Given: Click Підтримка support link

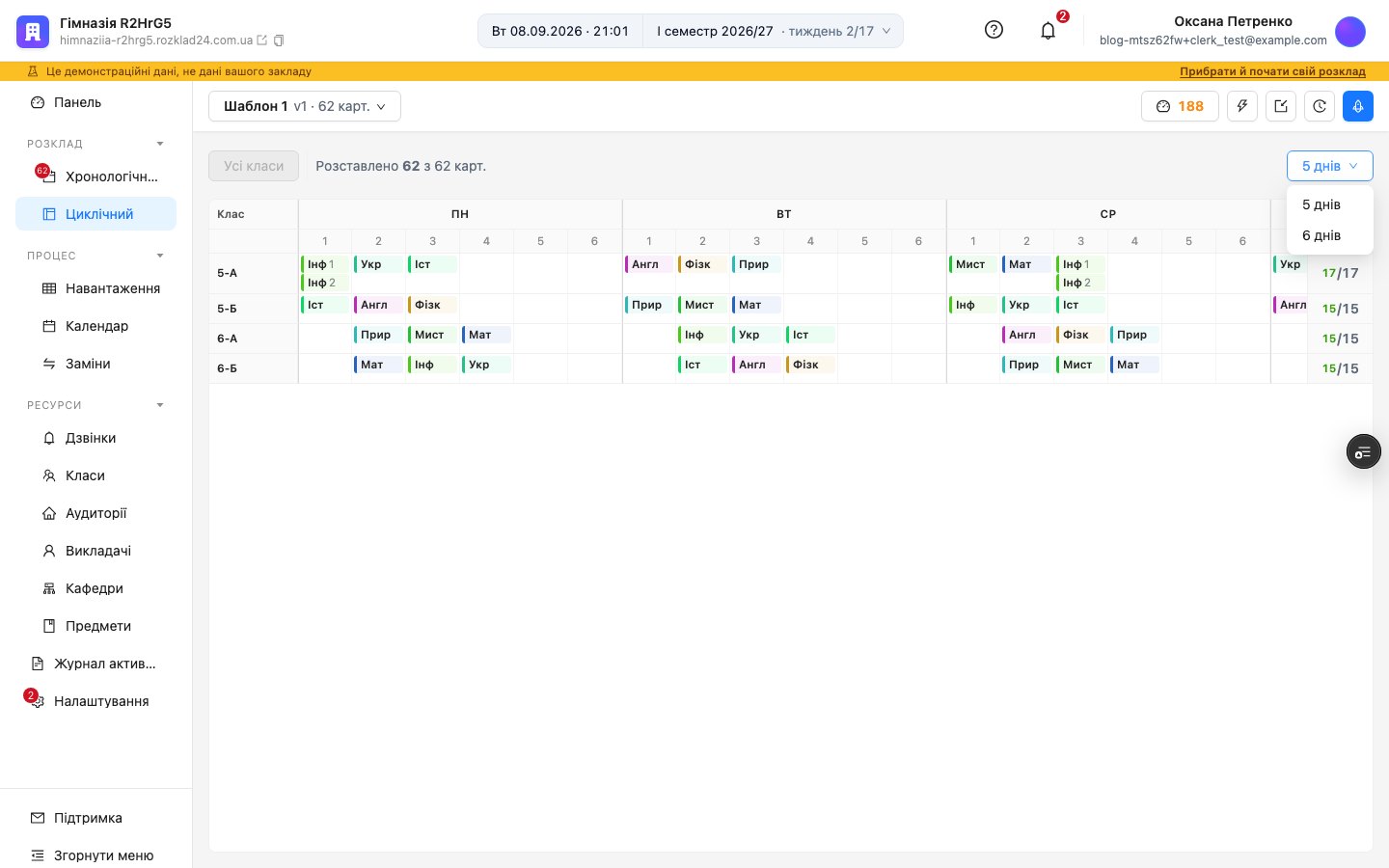Looking at the screenshot, I should point(96,818).
